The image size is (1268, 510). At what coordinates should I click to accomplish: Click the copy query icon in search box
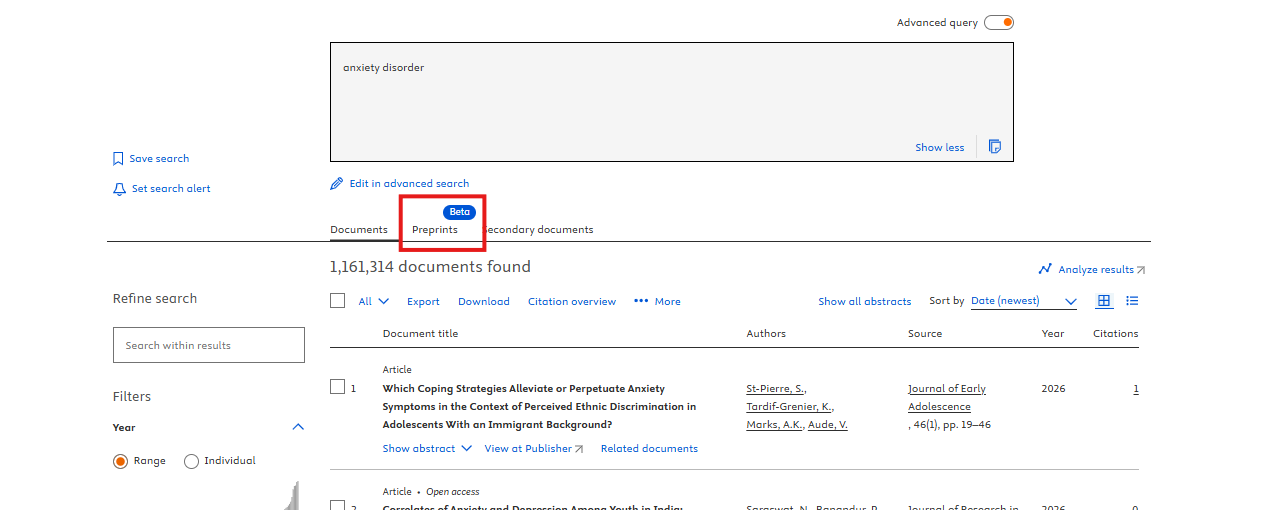(994, 147)
